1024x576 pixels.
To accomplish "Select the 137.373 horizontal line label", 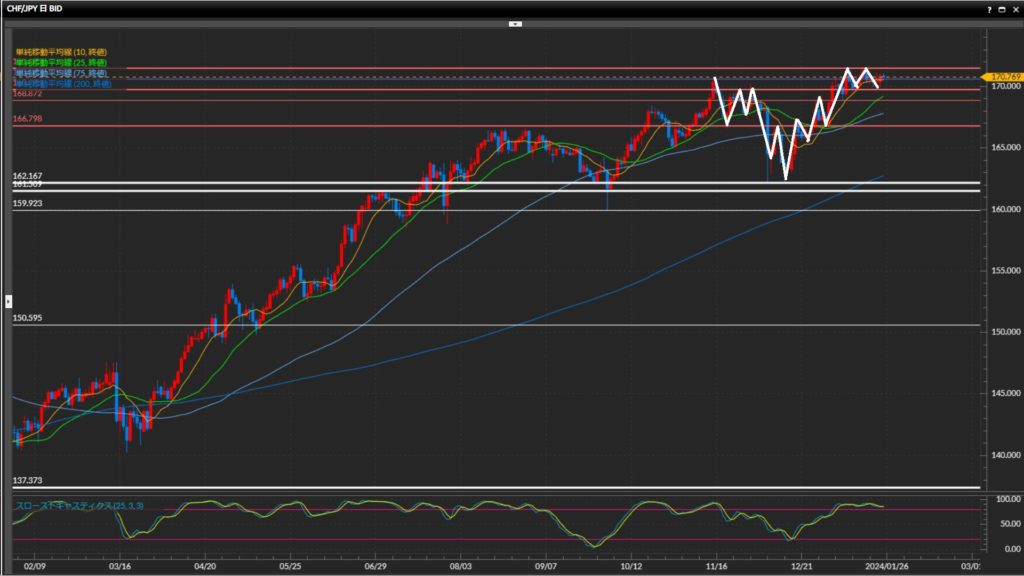I will pos(27,480).
